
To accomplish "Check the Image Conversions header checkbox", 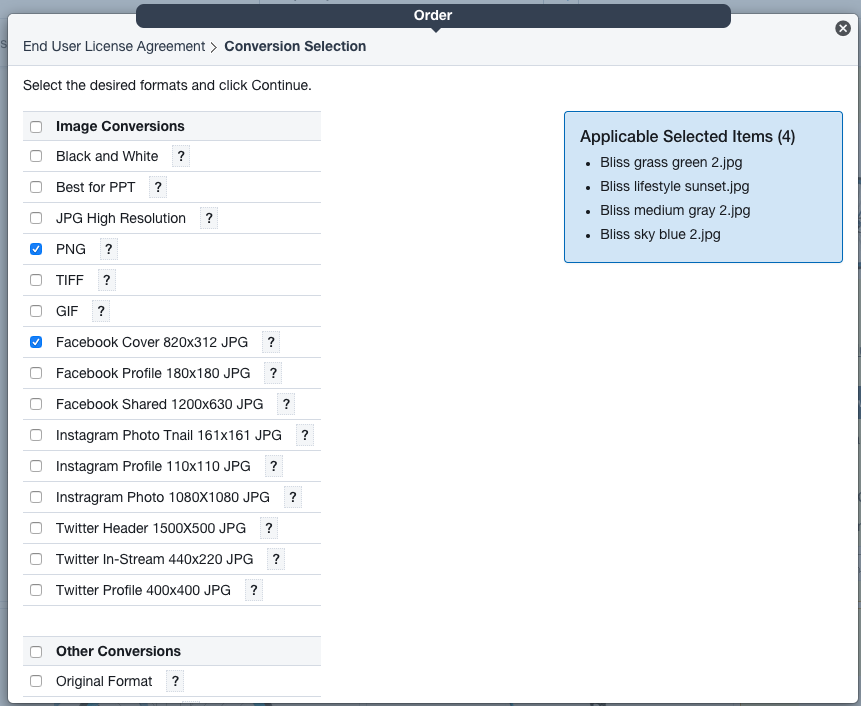I will [36, 127].
